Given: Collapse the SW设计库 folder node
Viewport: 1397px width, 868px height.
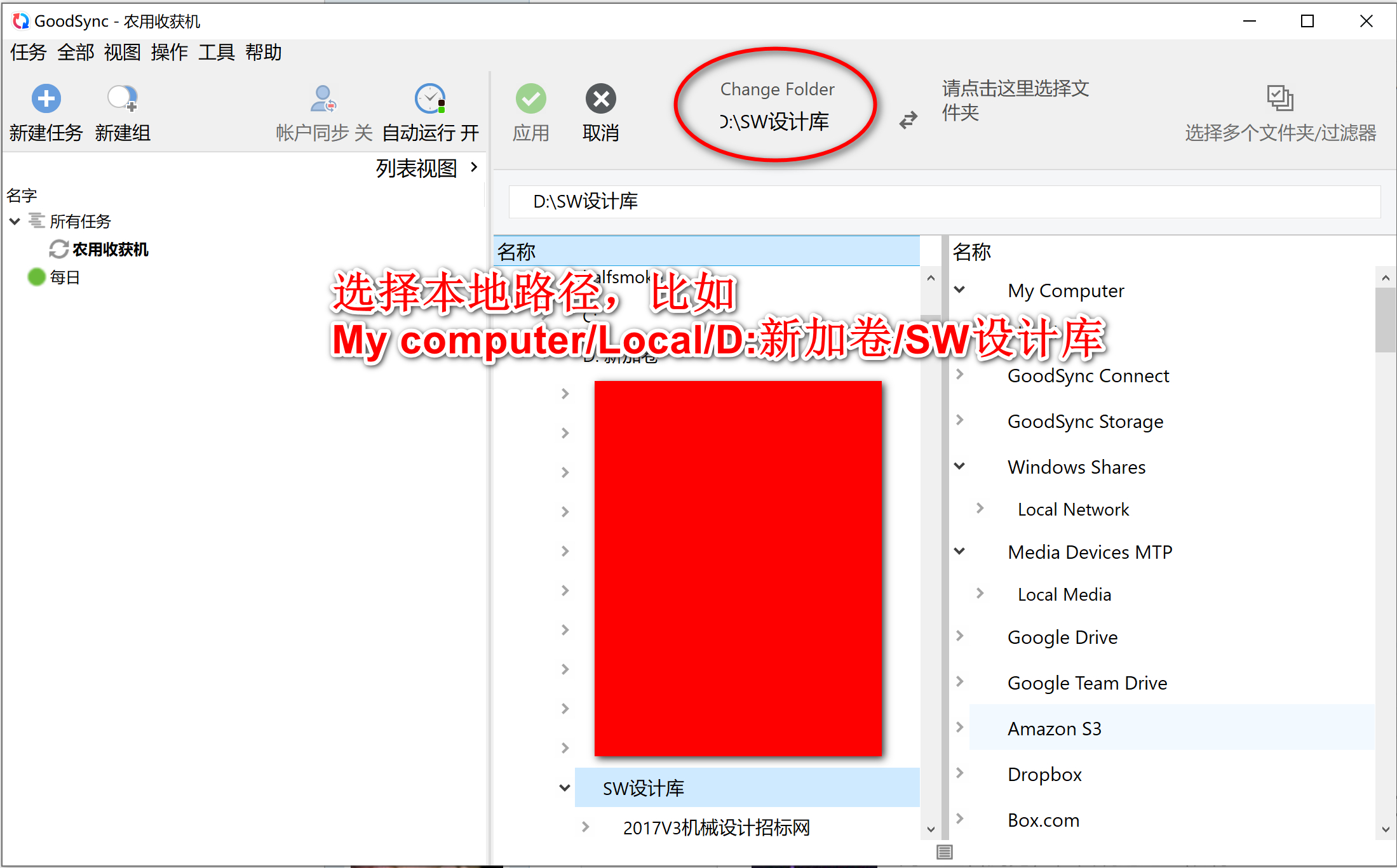Looking at the screenshot, I should pos(564,788).
